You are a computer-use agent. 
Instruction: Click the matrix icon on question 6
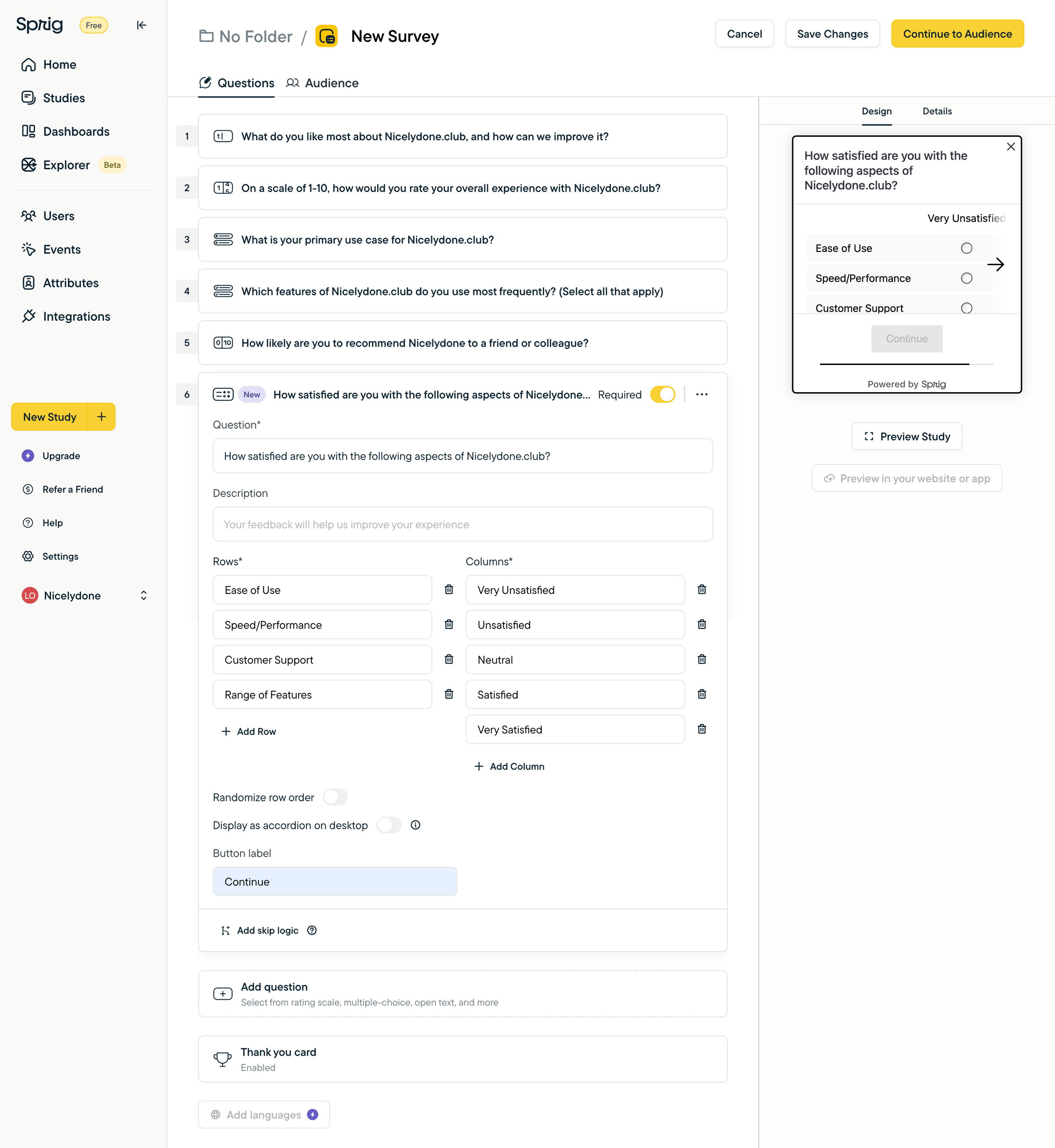tap(223, 394)
